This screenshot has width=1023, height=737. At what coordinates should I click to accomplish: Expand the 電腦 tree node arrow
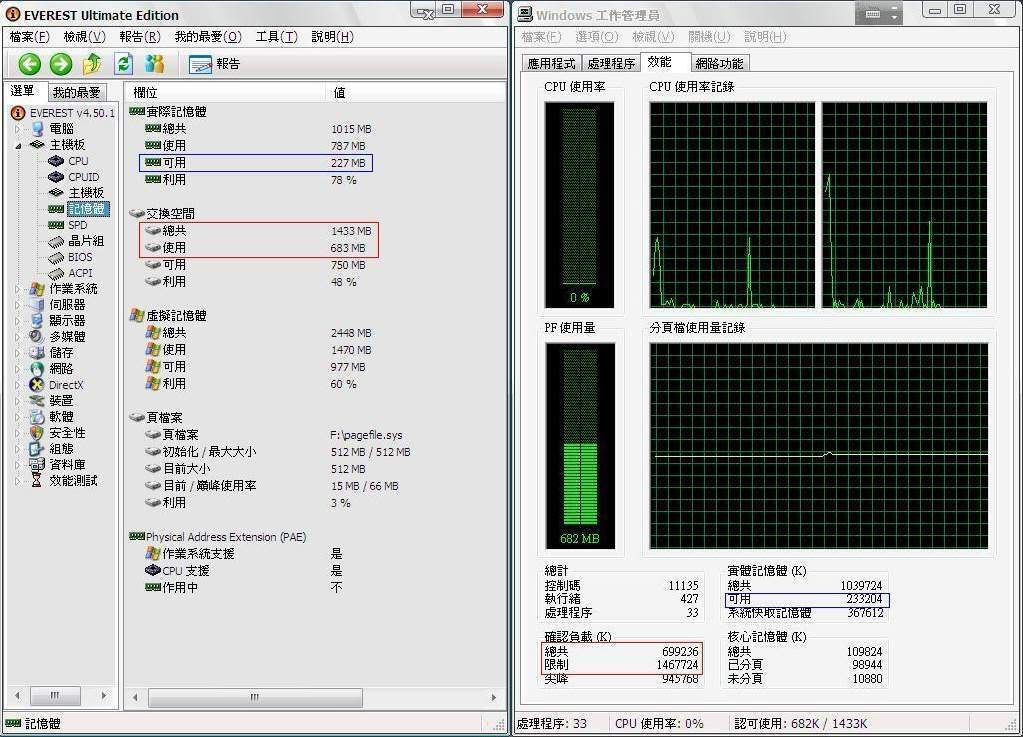tap(18, 129)
